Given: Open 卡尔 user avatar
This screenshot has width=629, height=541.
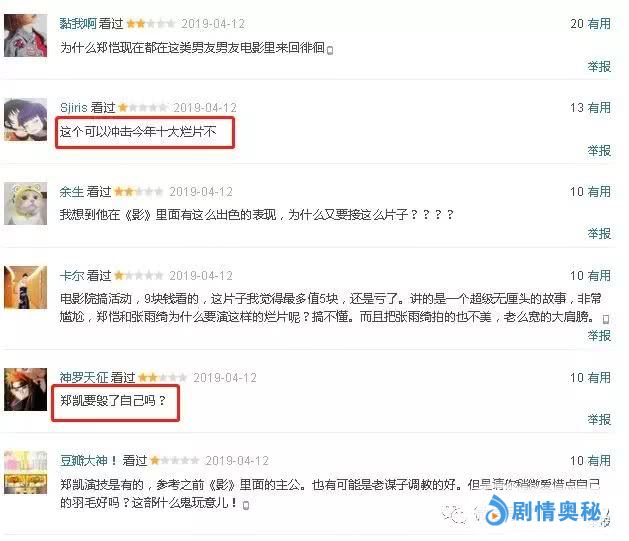Looking at the screenshot, I should click(25, 287).
